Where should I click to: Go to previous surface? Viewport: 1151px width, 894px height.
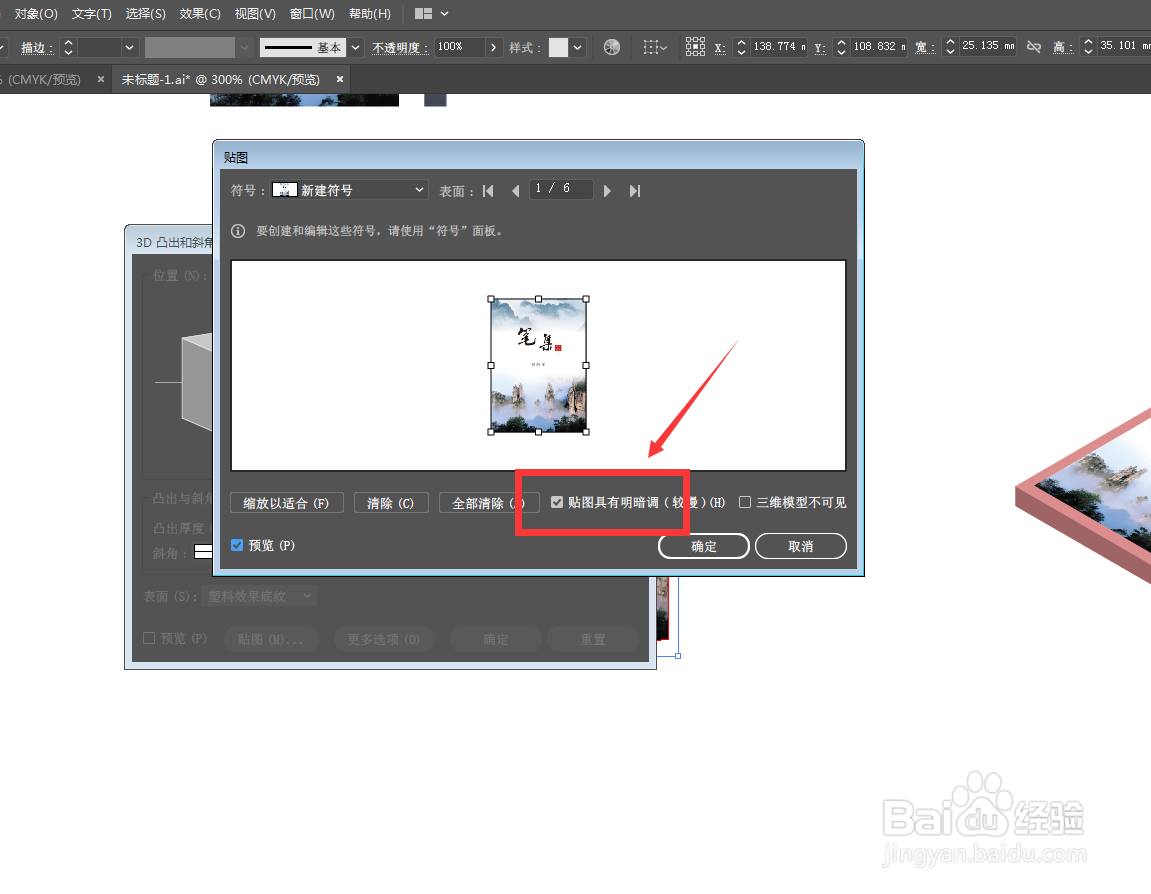(515, 192)
